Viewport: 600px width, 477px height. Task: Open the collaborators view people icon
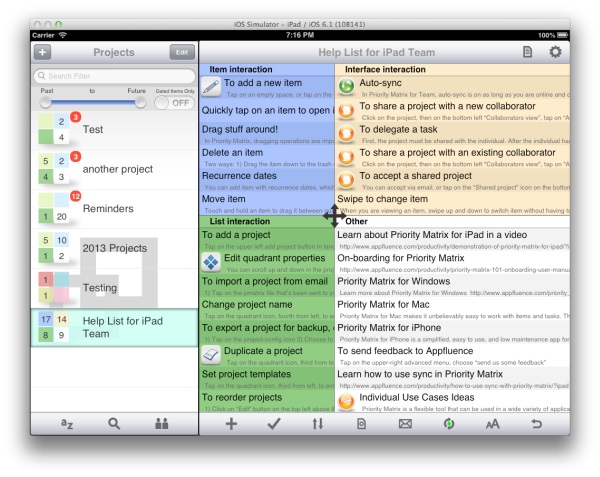pyautogui.click(x=161, y=423)
